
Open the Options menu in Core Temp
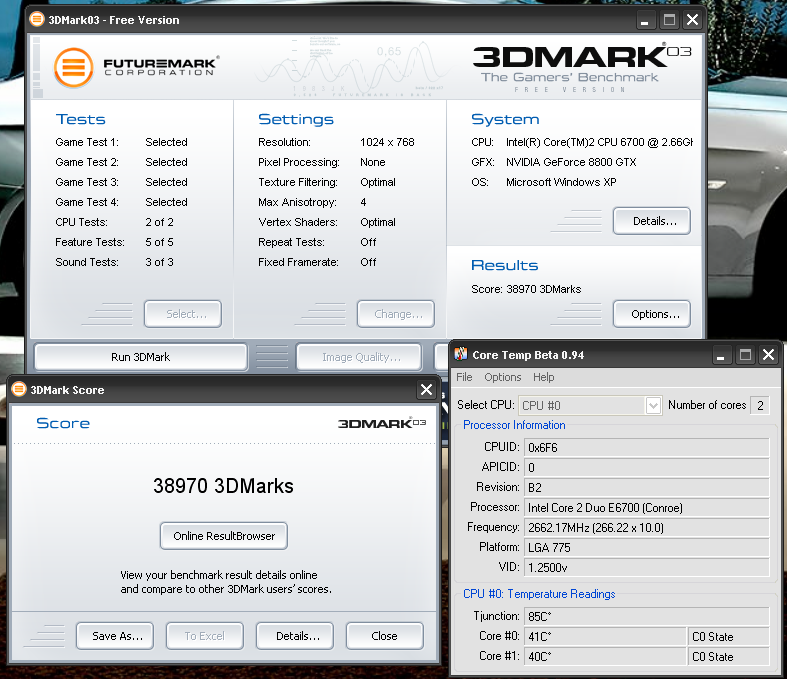502,377
